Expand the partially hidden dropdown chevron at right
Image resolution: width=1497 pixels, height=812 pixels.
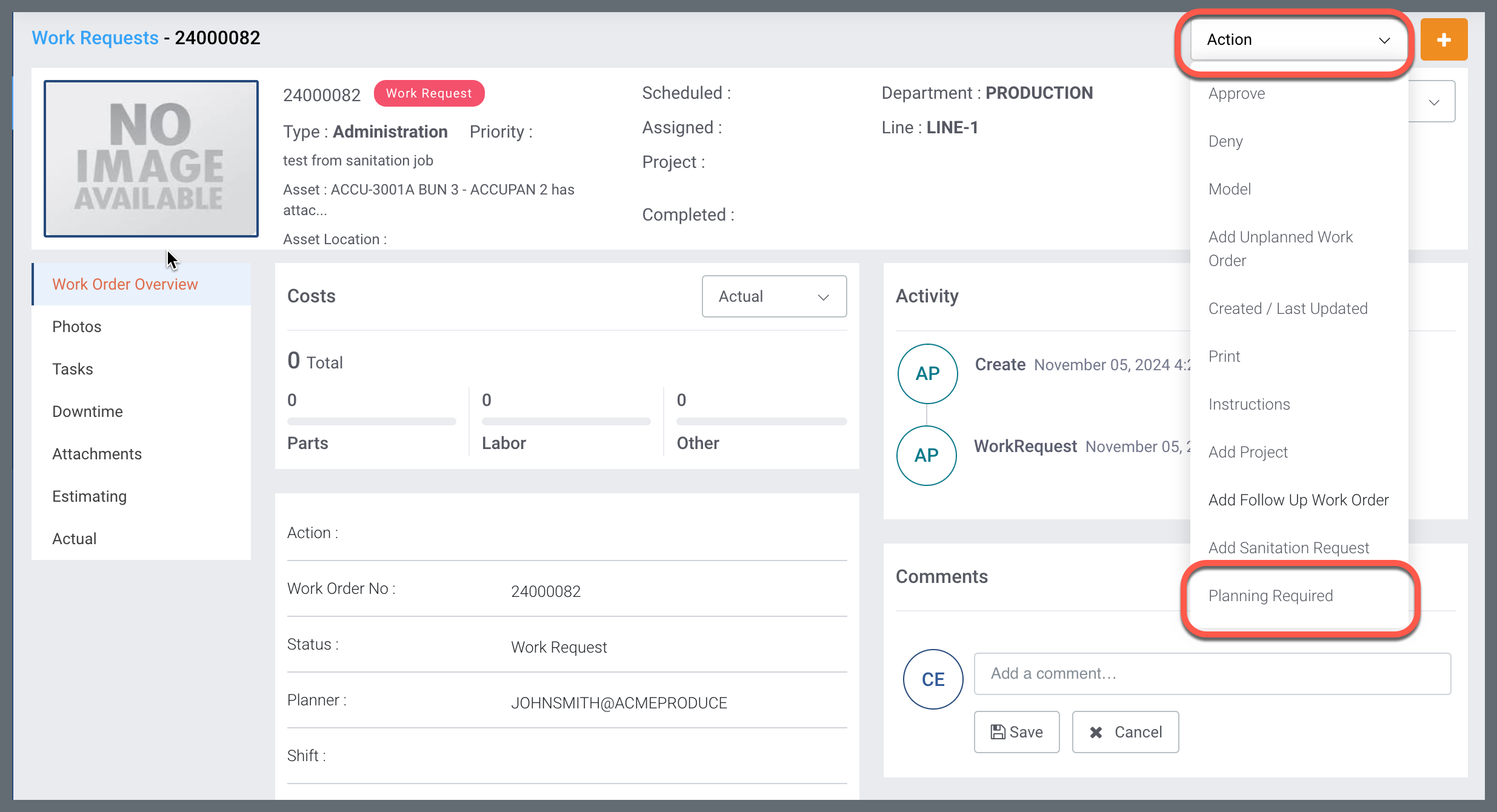pos(1433,102)
